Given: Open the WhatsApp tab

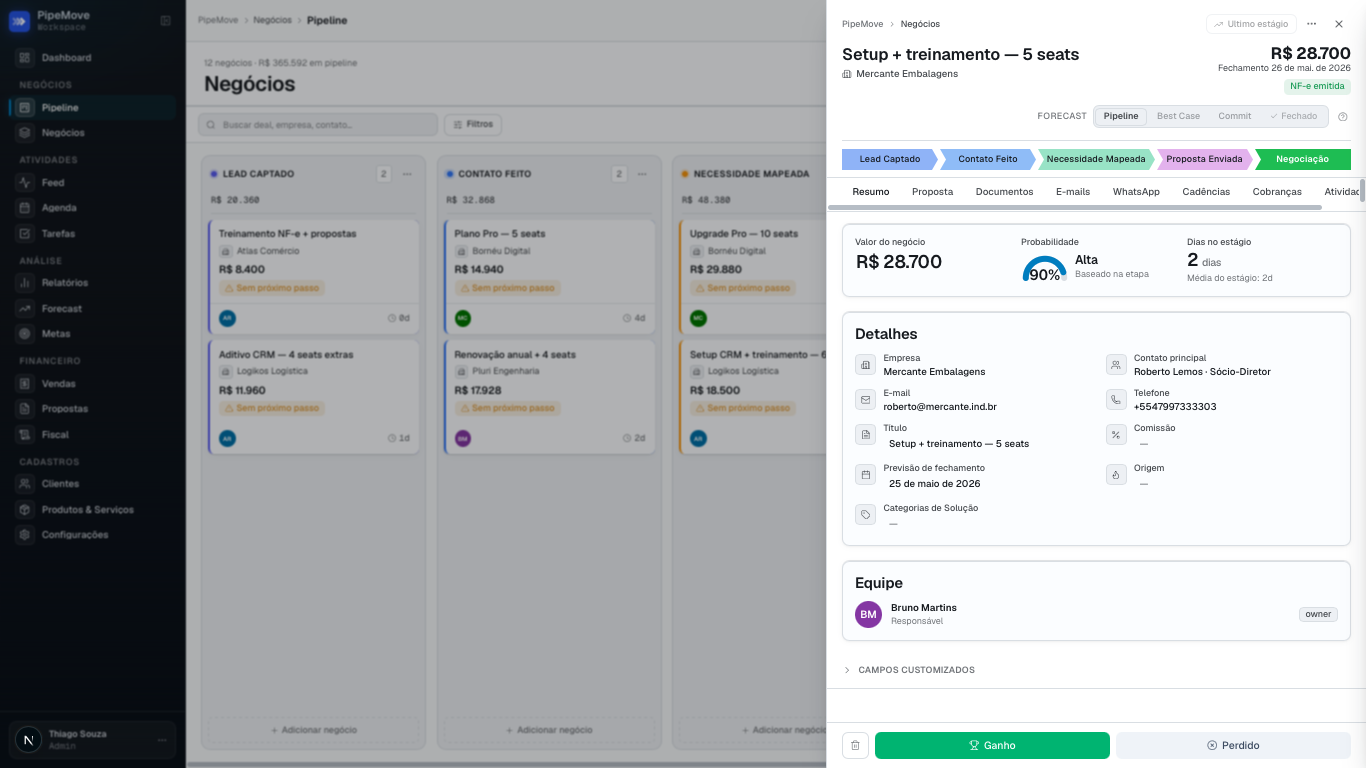Looking at the screenshot, I should click(1136, 191).
